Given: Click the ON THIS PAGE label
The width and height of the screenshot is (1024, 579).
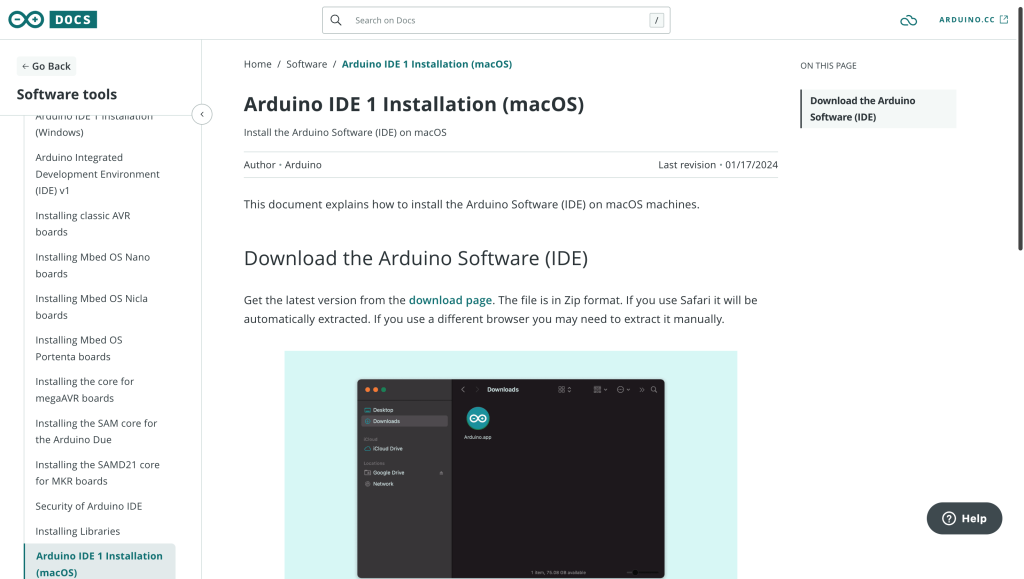Looking at the screenshot, I should click(x=828, y=65).
